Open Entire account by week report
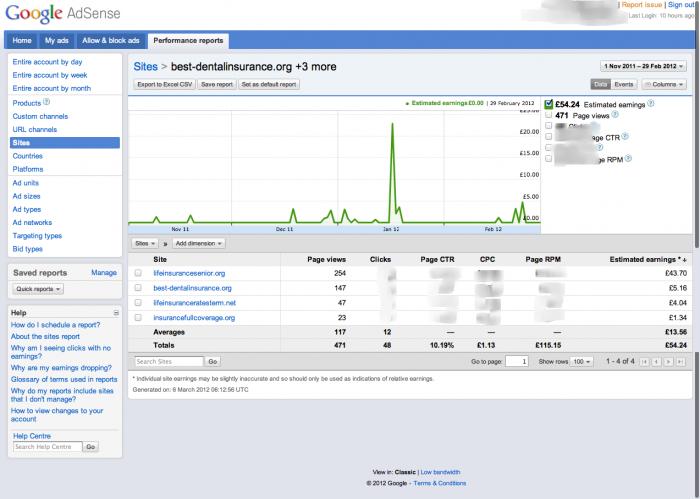The width and height of the screenshot is (700, 499). (x=50, y=75)
